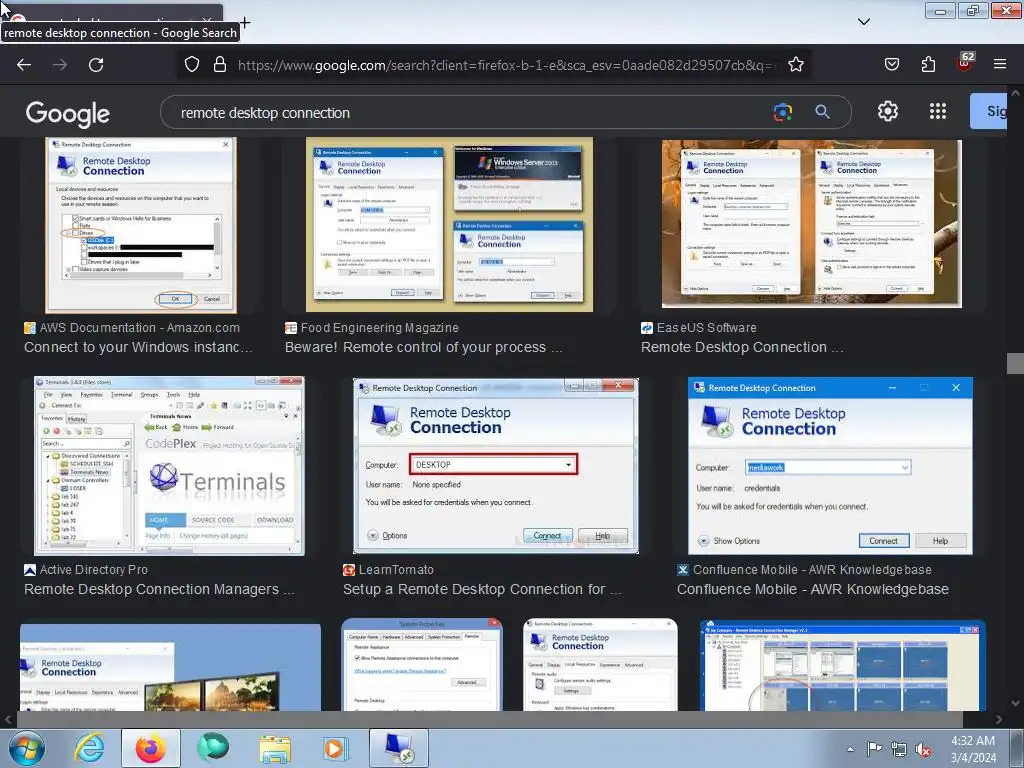Open 'Remote Desktop Connection Managers ...' link
The height and width of the screenshot is (768, 1024).
[x=159, y=589]
